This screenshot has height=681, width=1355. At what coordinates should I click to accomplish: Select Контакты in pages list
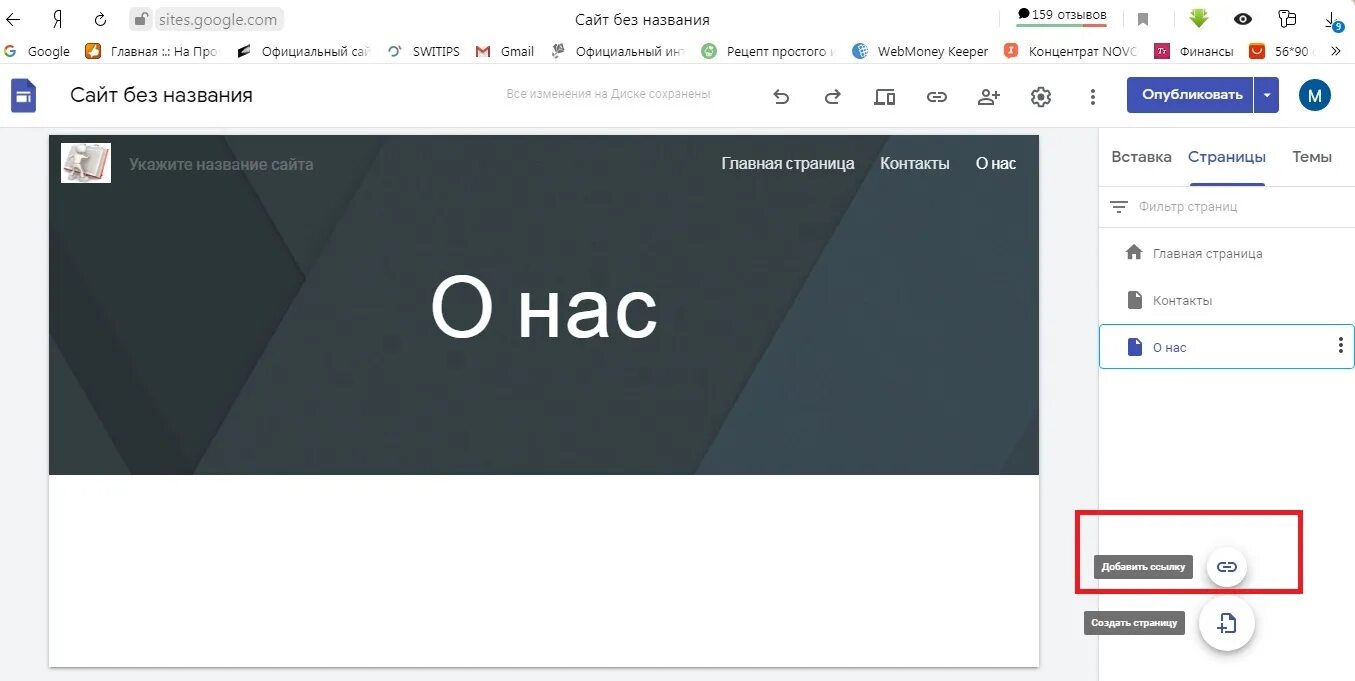1227,300
